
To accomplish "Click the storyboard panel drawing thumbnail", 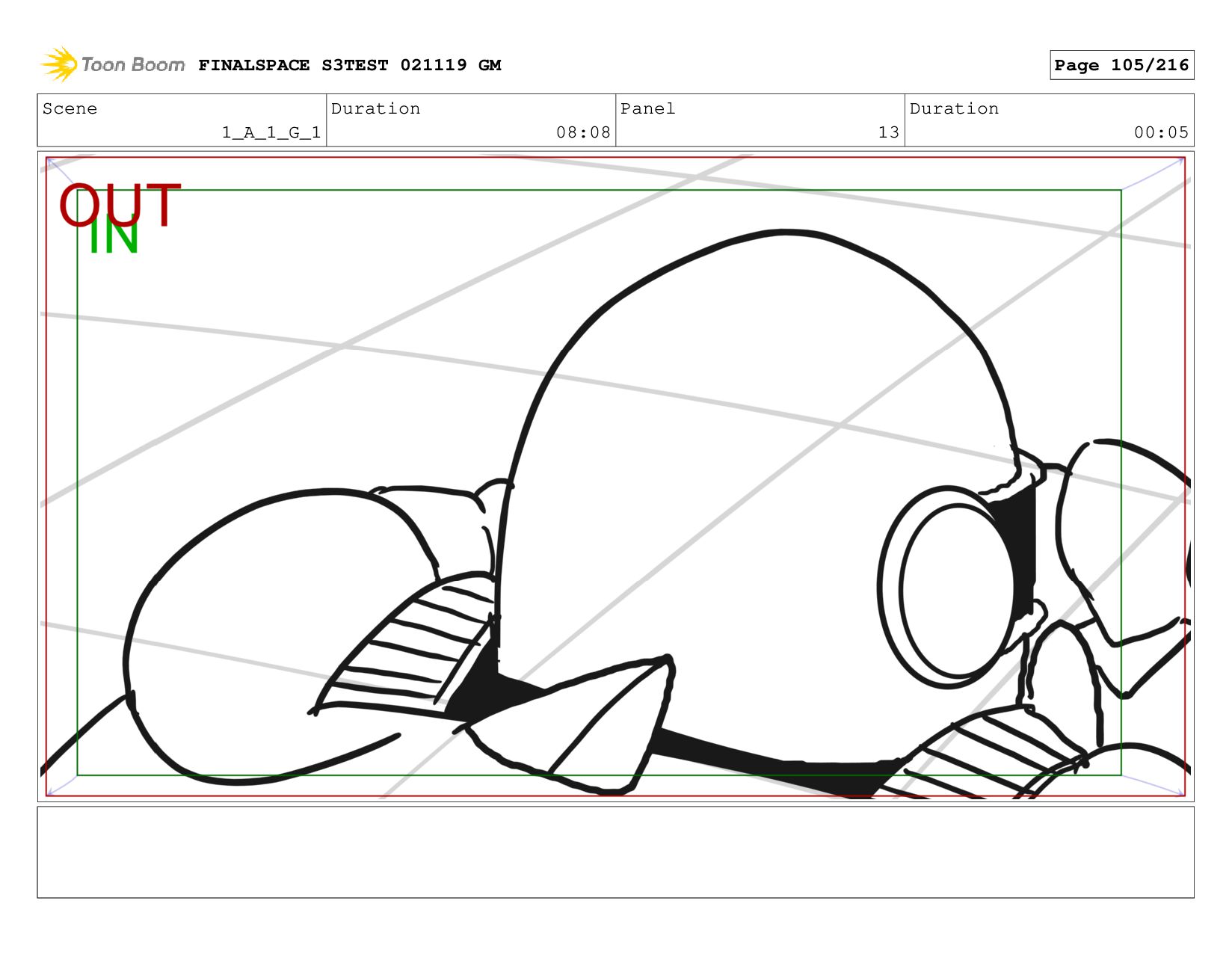I will (615, 476).
